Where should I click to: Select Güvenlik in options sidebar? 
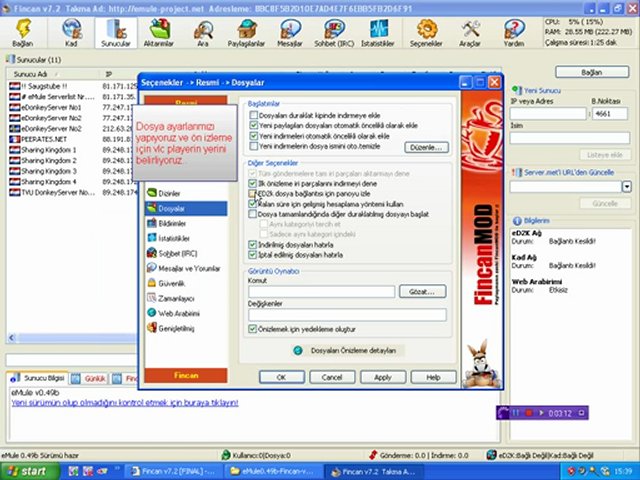(167, 283)
